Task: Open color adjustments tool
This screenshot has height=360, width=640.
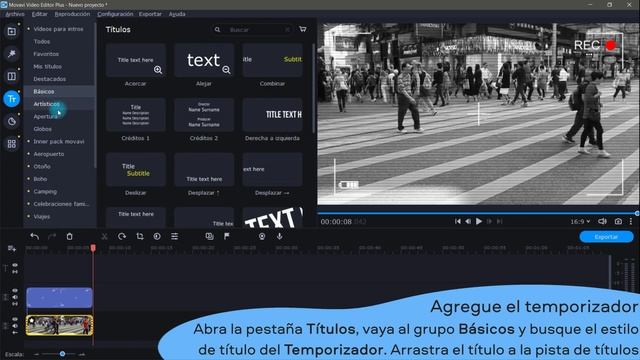Action: [x=157, y=236]
